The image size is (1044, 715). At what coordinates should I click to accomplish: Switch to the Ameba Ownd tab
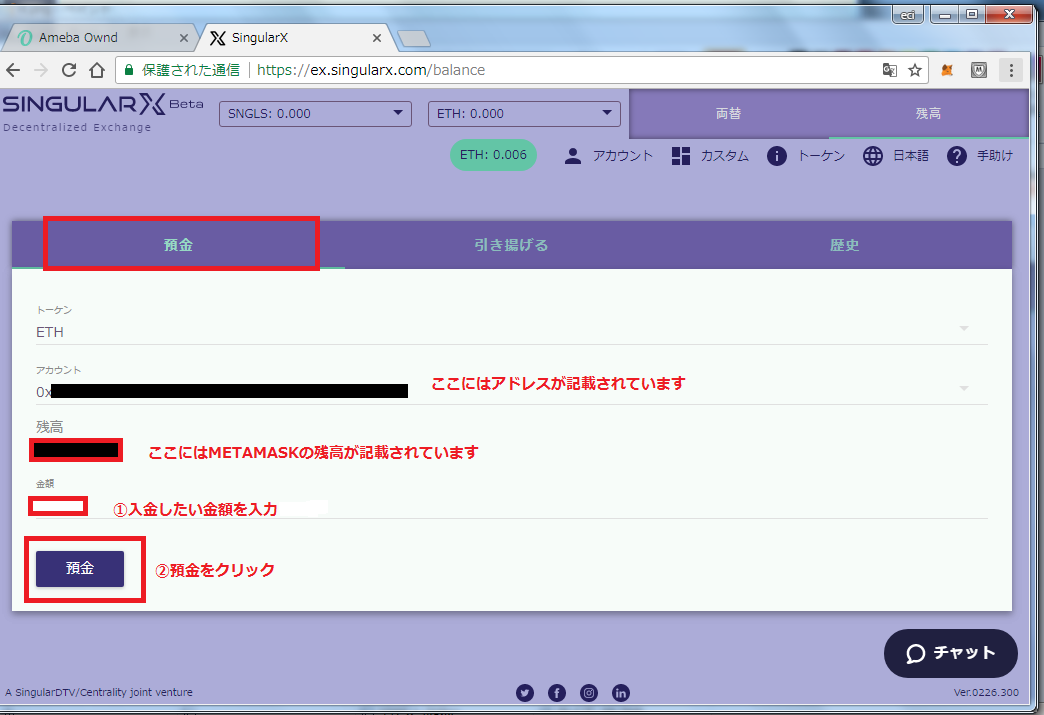(100, 38)
